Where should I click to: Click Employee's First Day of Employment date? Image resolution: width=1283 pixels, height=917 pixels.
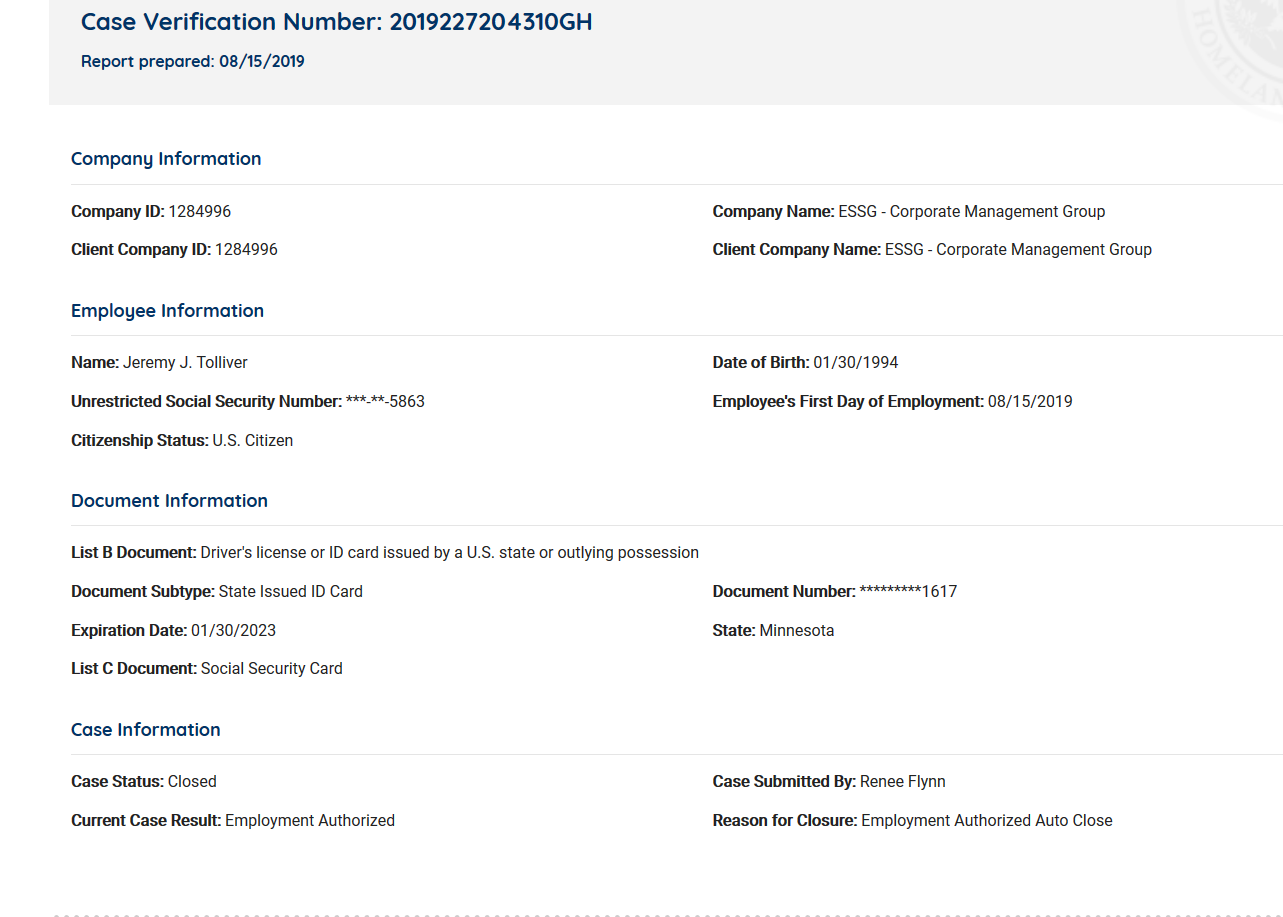pos(1029,402)
